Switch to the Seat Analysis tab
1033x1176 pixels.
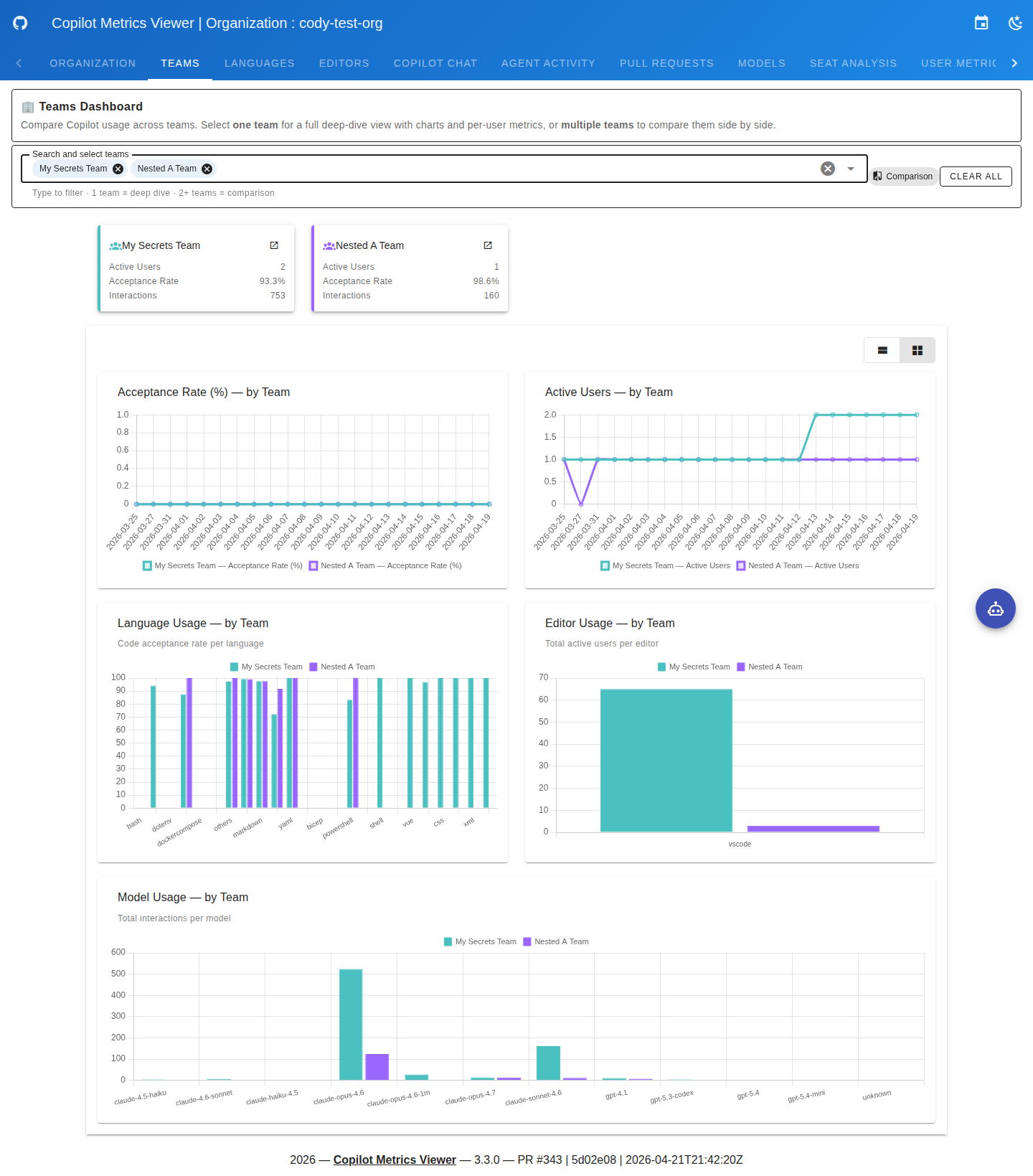click(854, 63)
